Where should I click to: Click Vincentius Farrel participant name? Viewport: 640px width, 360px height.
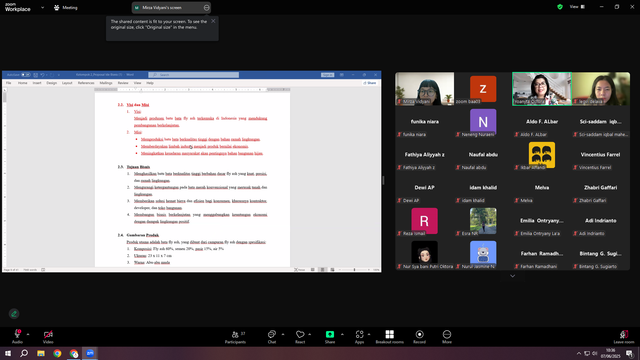[x=600, y=155]
